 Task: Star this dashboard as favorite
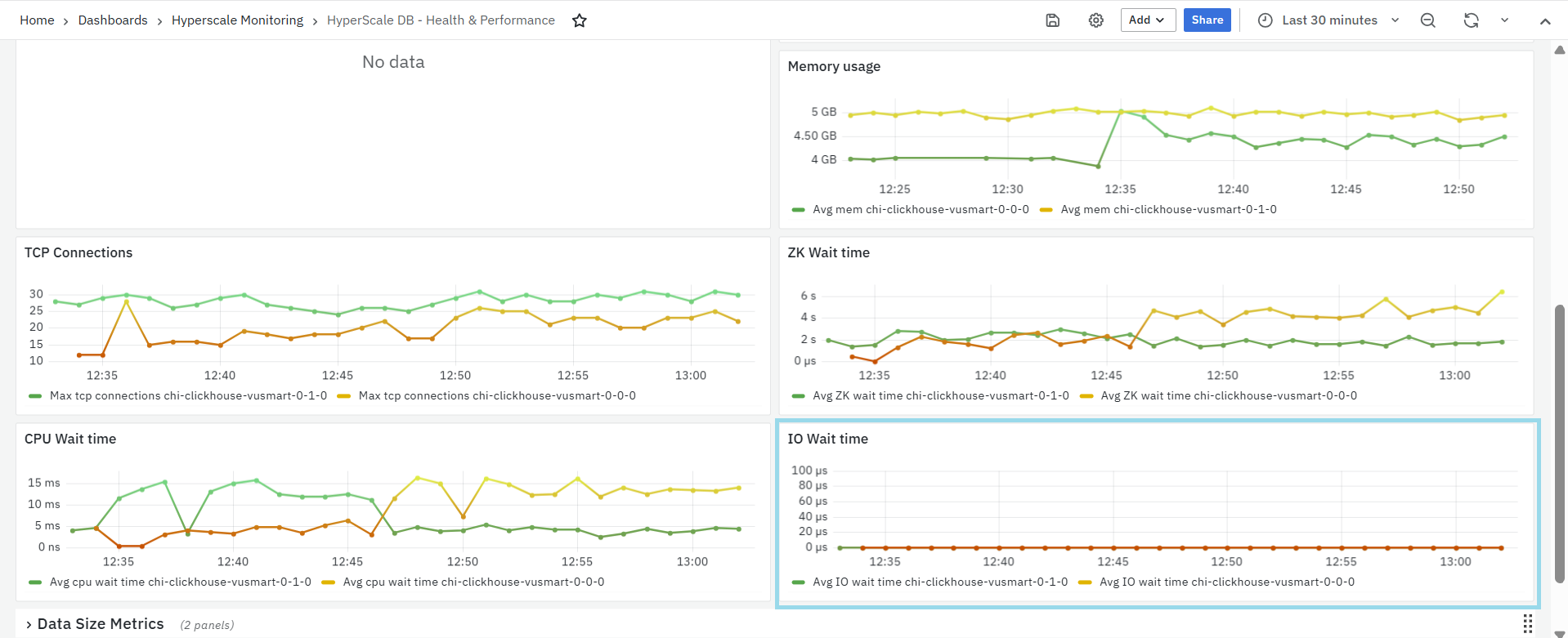580,20
